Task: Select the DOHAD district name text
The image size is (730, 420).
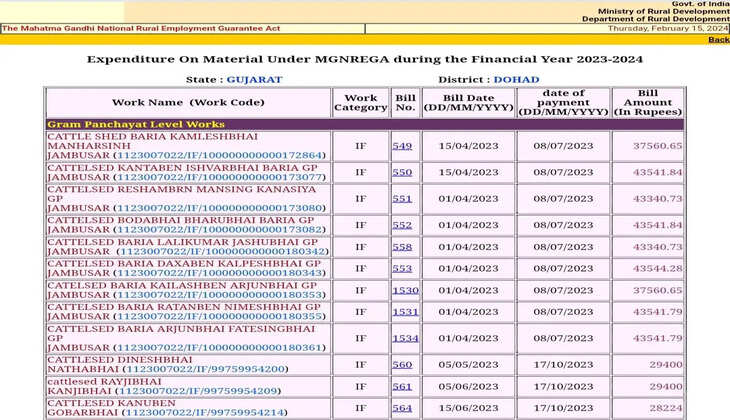Action: pyautogui.click(x=516, y=80)
